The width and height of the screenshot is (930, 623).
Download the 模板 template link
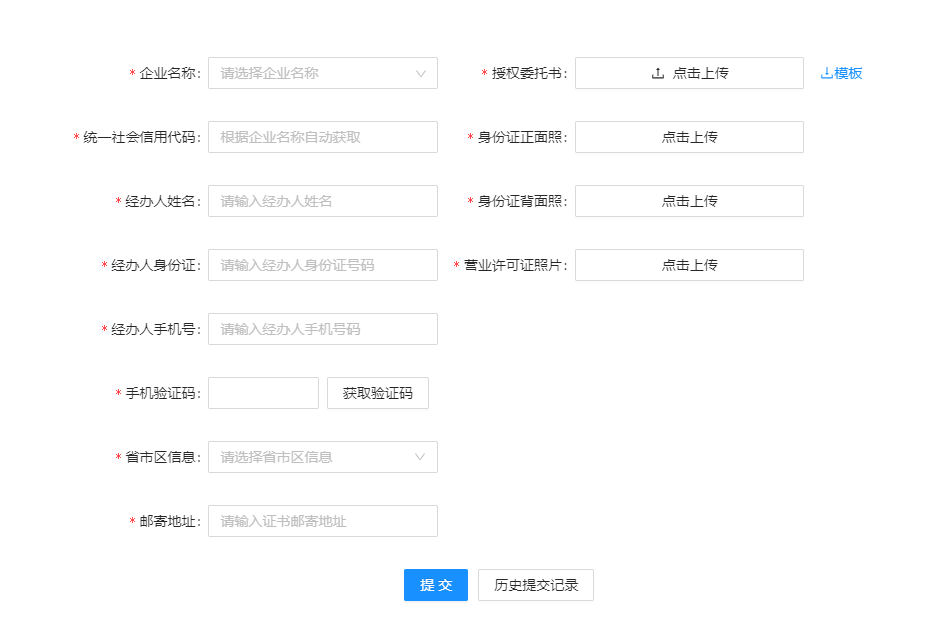point(847,73)
